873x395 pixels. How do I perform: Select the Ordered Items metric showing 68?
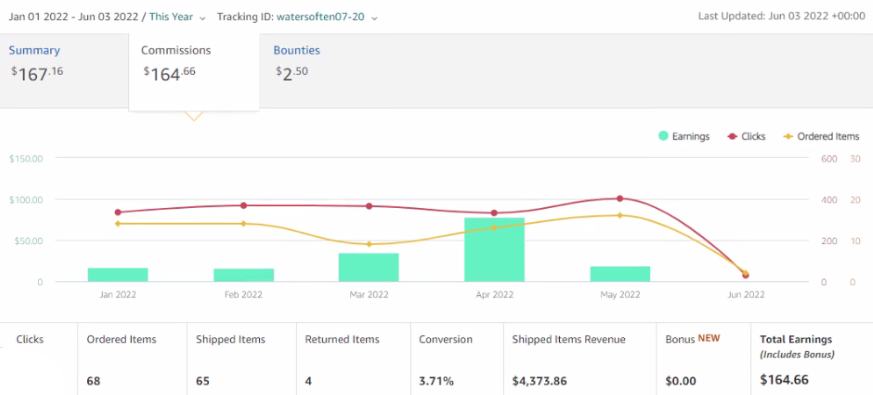132,359
